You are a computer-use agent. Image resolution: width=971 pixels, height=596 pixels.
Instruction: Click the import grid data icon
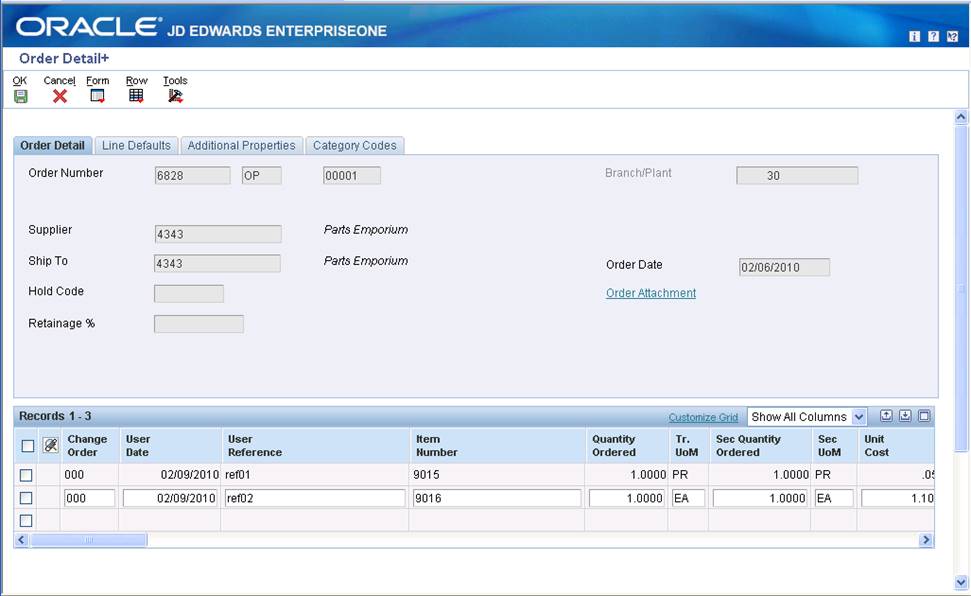click(886, 416)
